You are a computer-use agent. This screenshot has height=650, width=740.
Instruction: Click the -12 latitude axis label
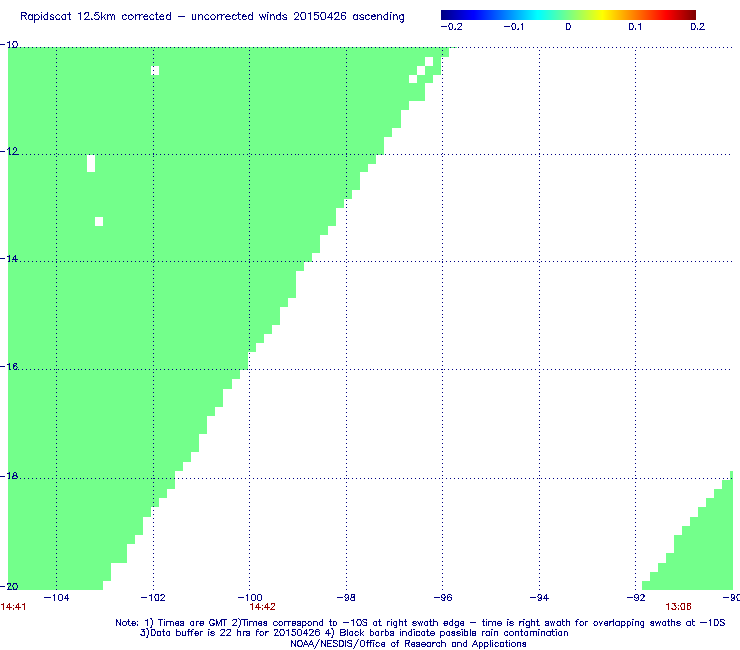9,151
